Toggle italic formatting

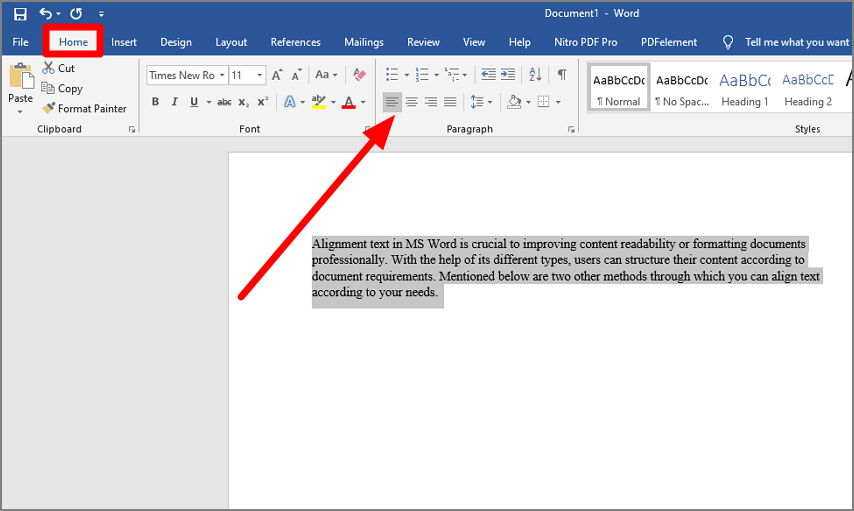pos(174,102)
